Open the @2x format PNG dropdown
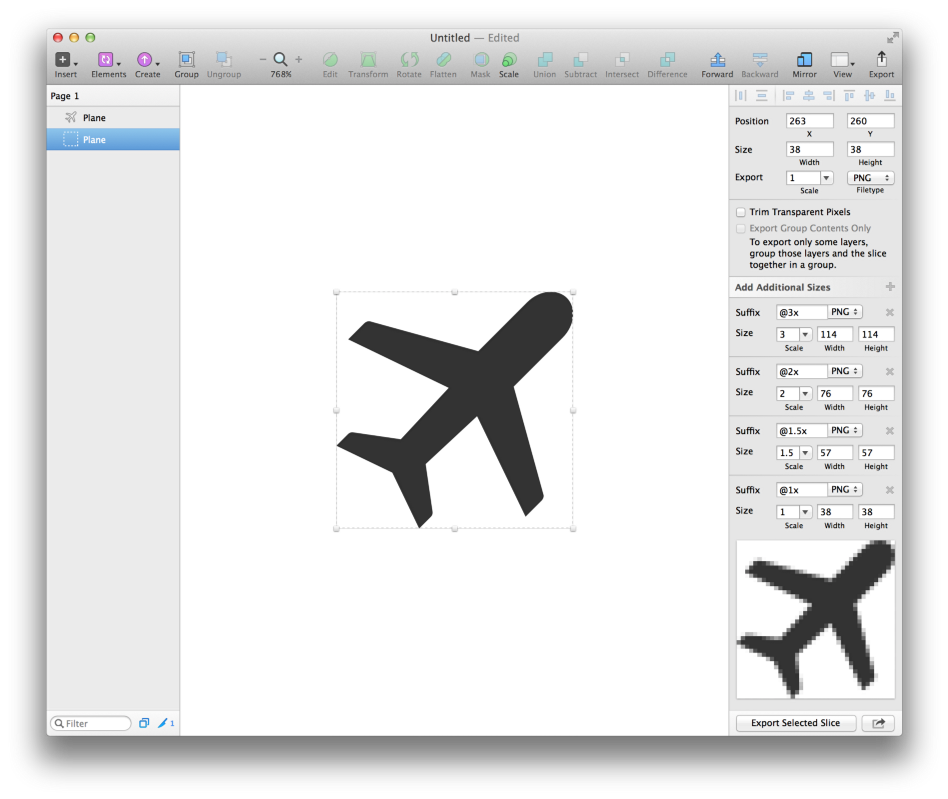Viewport: 948px width, 799px height. (844, 371)
